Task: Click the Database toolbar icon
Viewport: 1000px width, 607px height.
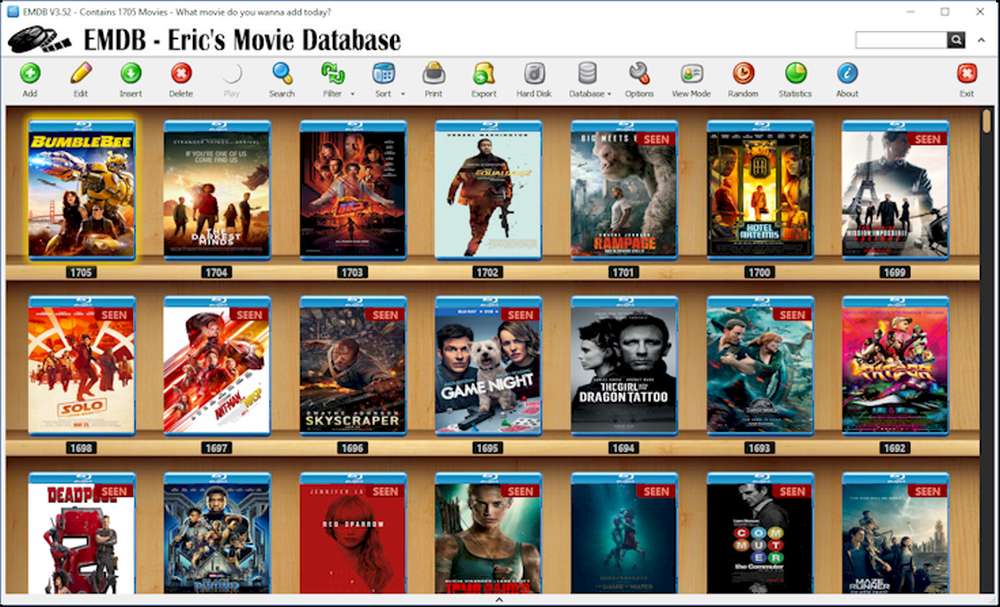Action: tap(587, 73)
